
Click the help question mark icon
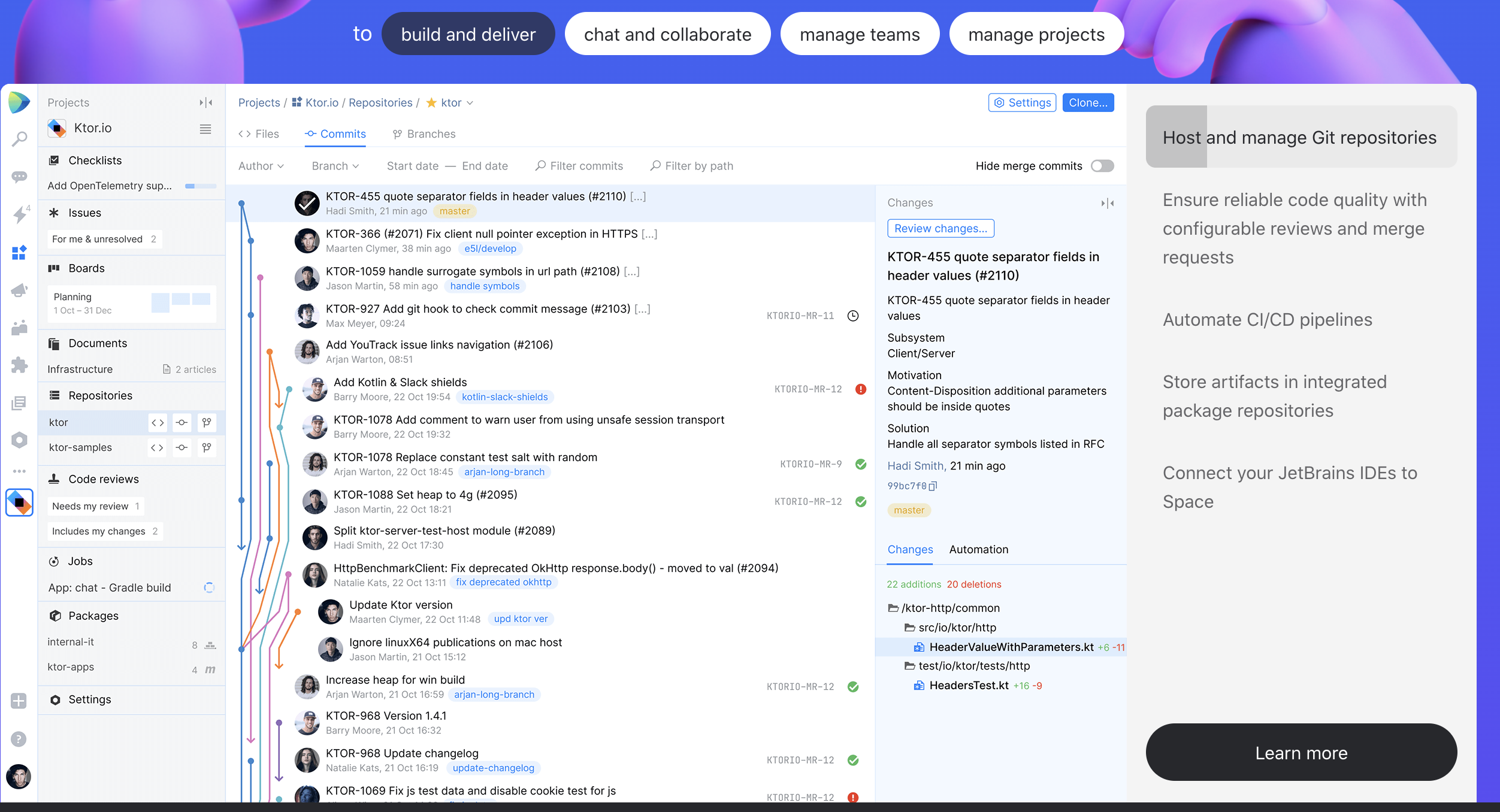(x=19, y=740)
